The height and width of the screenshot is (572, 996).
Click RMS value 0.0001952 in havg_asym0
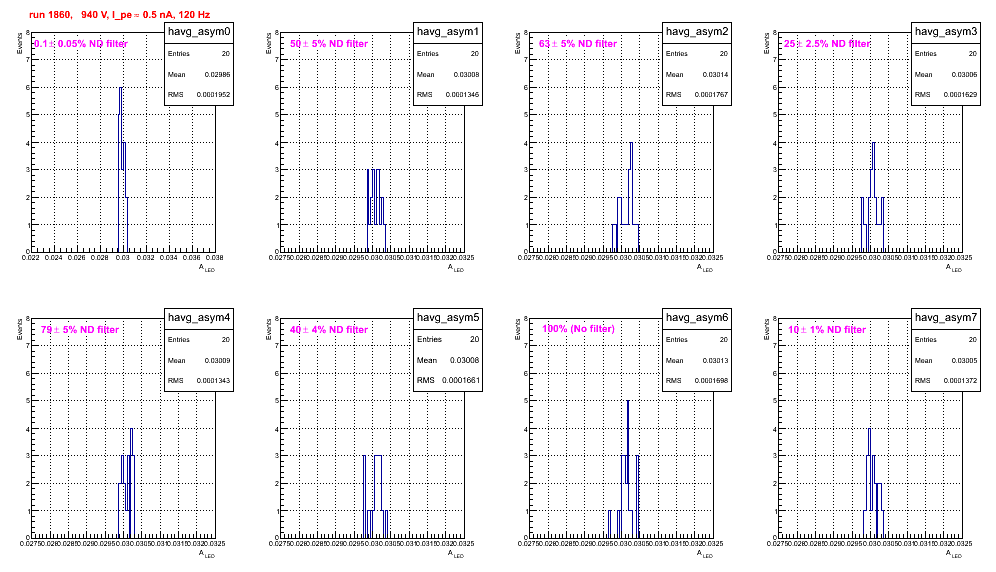coord(213,95)
